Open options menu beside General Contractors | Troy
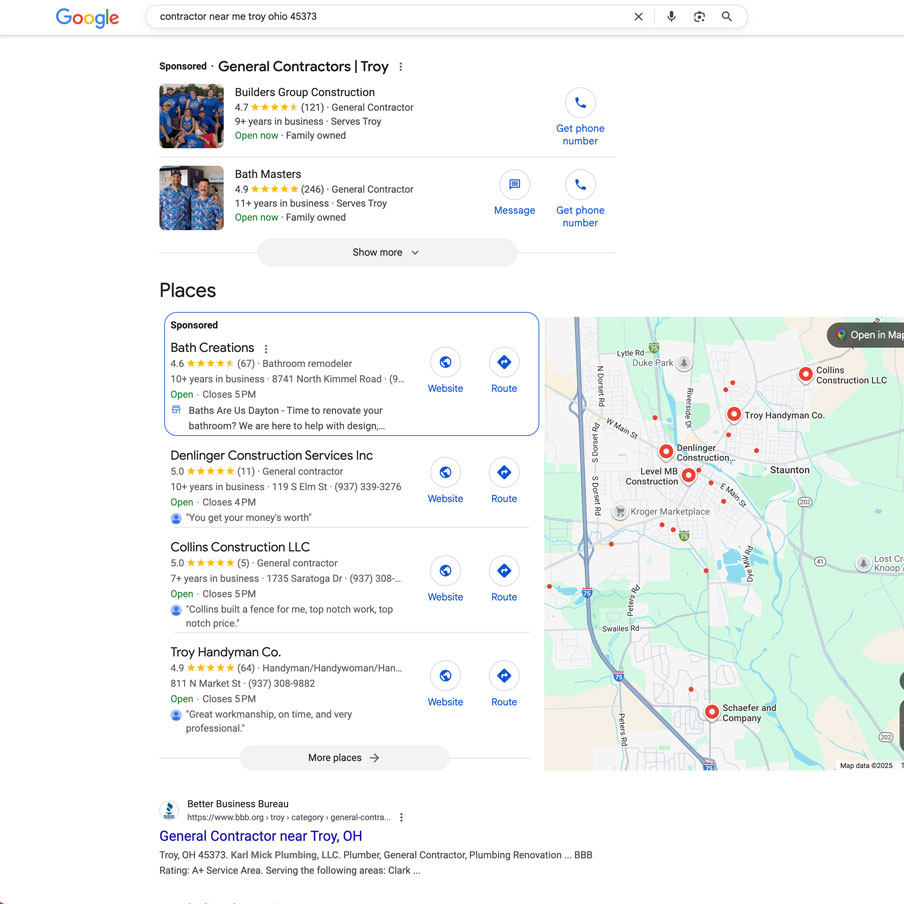 pyautogui.click(x=401, y=67)
